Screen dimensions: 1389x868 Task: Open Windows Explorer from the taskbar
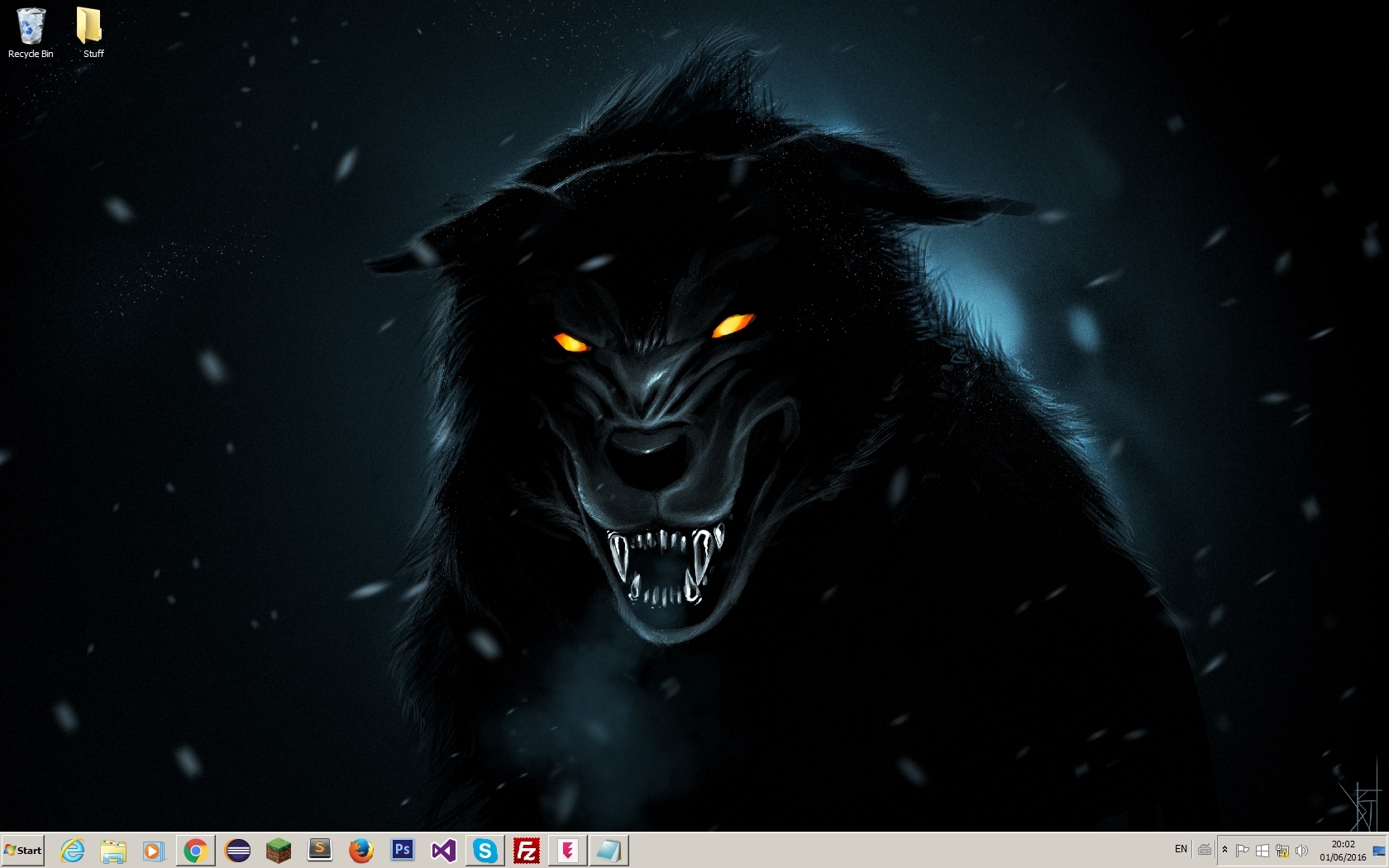coord(113,850)
